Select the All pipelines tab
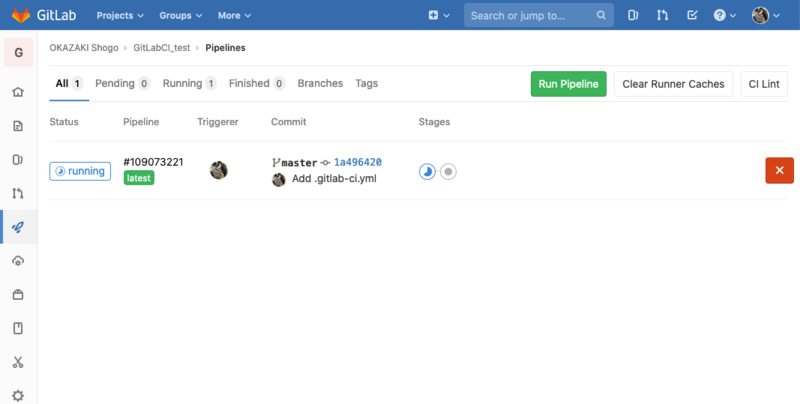800x404 pixels. pyautogui.click(x=69, y=84)
